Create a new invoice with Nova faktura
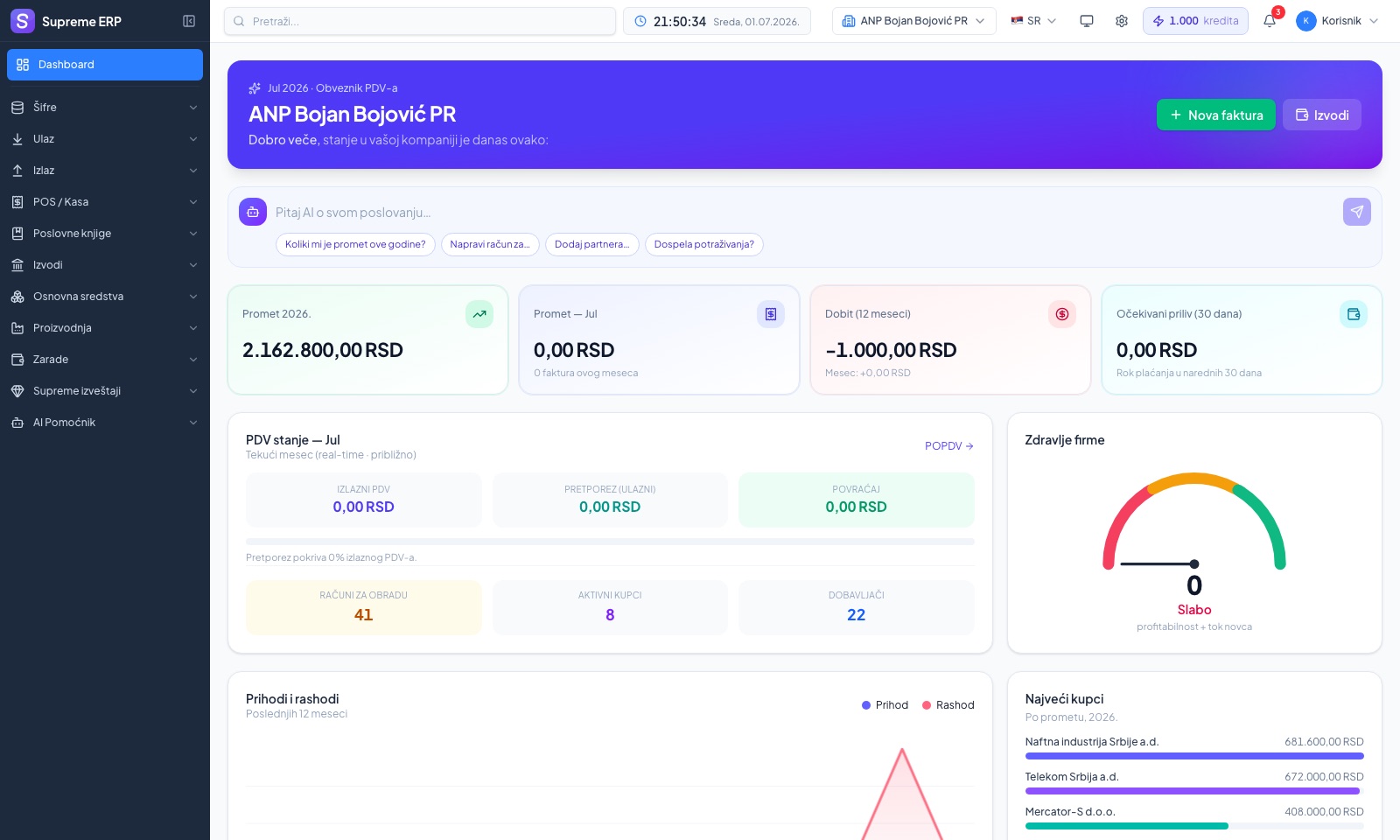The height and width of the screenshot is (840, 1400). [x=1216, y=115]
